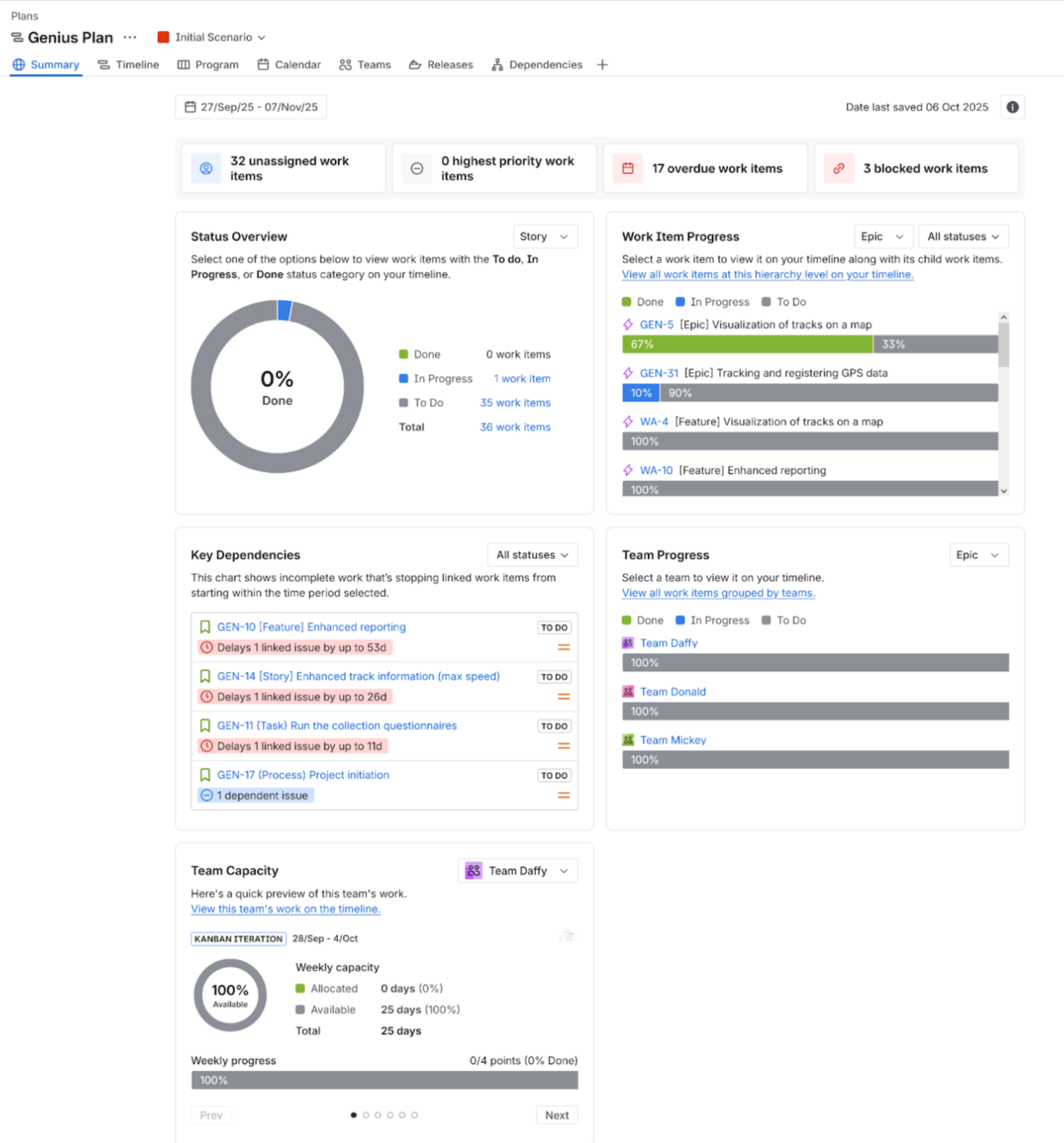The image size is (1064, 1143).
Task: Click the overdue work items calendar icon
Action: click(628, 169)
